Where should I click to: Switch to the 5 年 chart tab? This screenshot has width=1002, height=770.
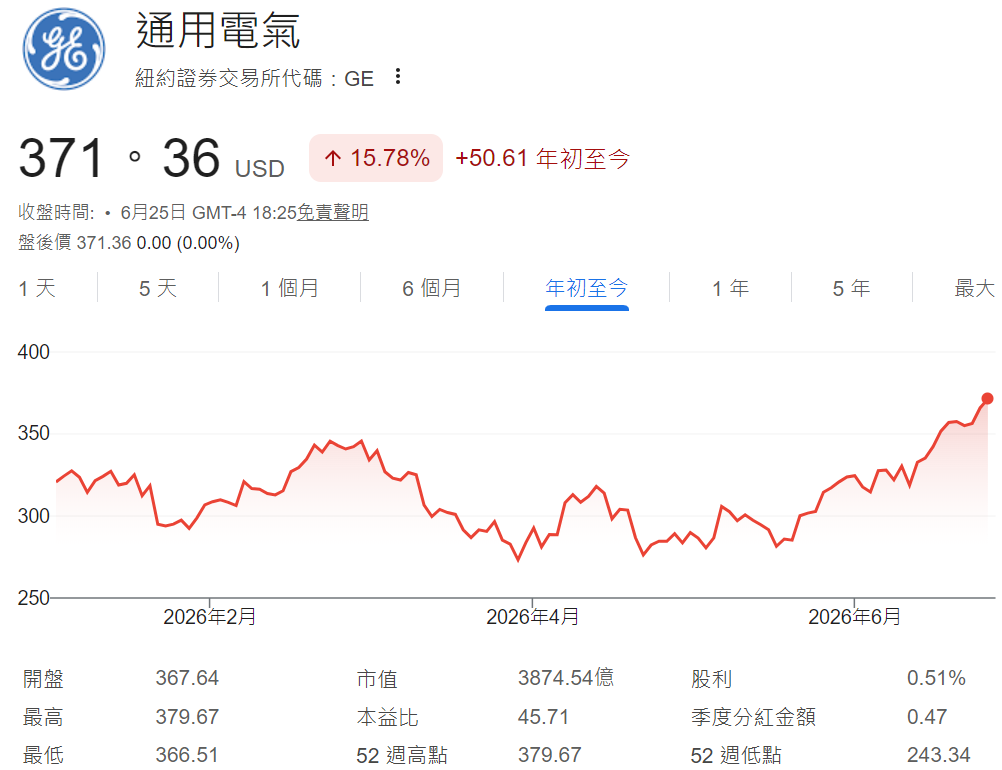point(851,288)
